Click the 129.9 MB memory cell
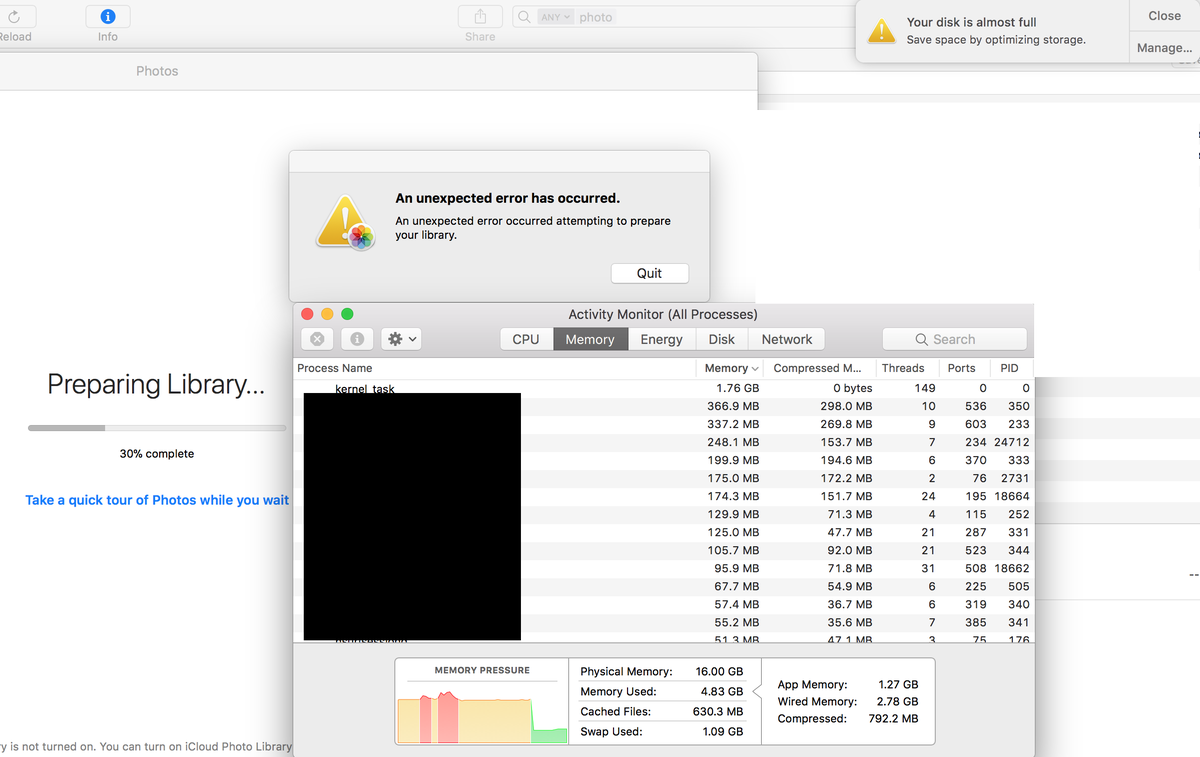This screenshot has width=1200, height=757. pyautogui.click(x=733, y=514)
